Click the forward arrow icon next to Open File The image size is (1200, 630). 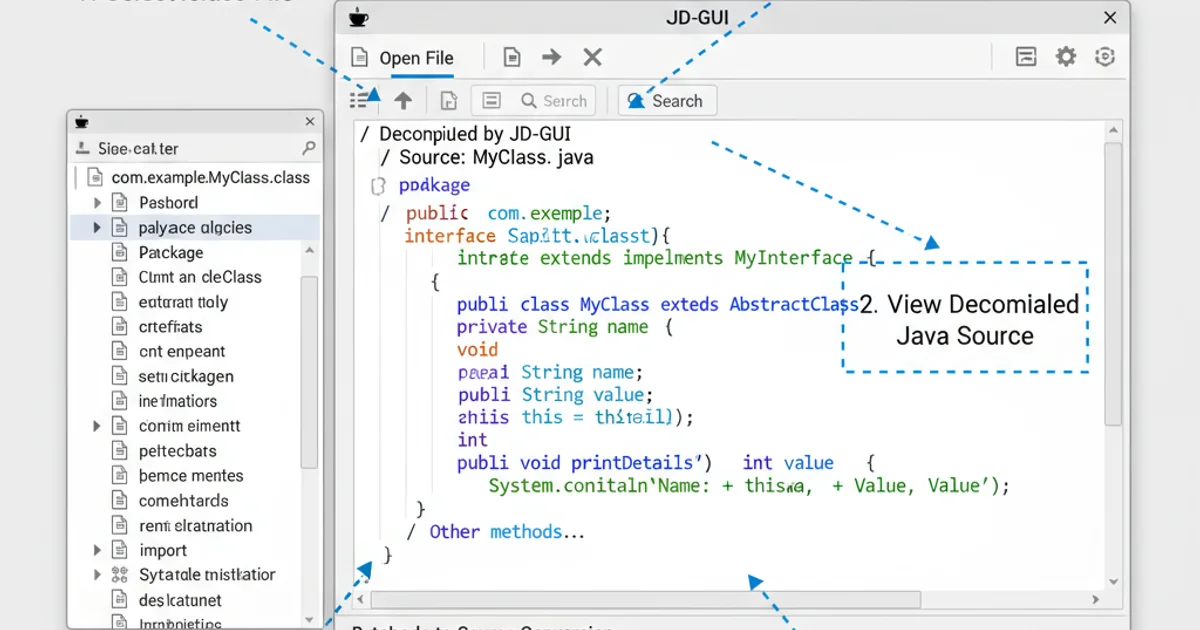(x=551, y=57)
